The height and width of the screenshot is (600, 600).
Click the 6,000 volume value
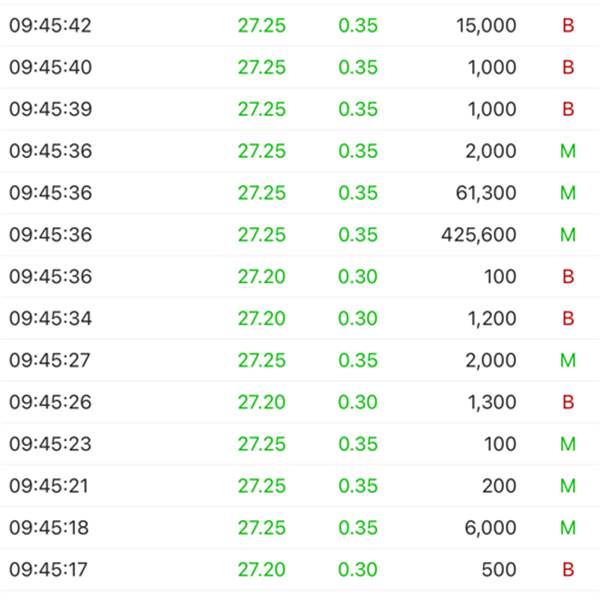pos(489,528)
